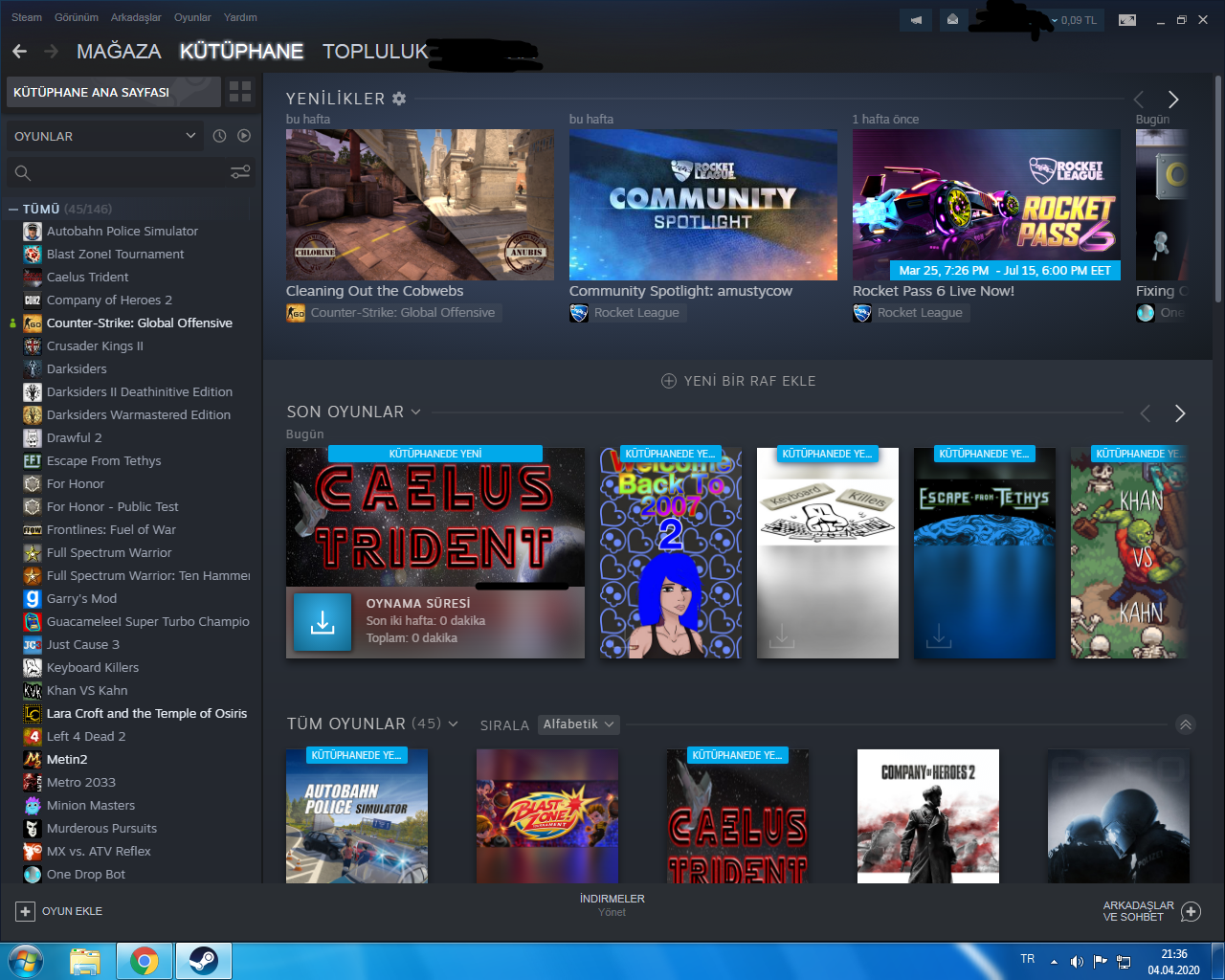Open Escape From Tethys recent game cover
Viewport: 1225px width, 980px height.
985,553
